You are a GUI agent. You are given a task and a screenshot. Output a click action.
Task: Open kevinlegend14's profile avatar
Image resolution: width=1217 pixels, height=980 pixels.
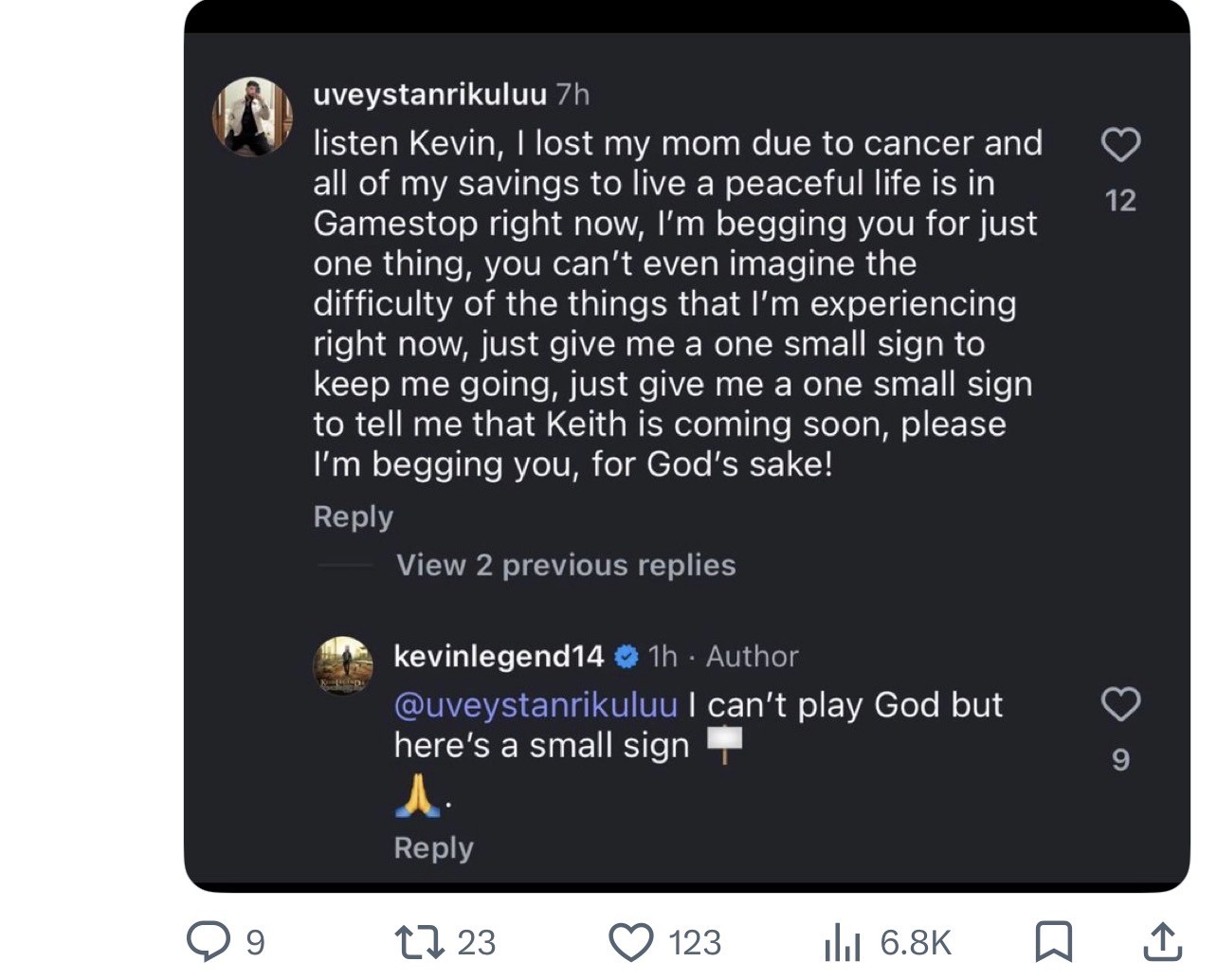[342, 665]
